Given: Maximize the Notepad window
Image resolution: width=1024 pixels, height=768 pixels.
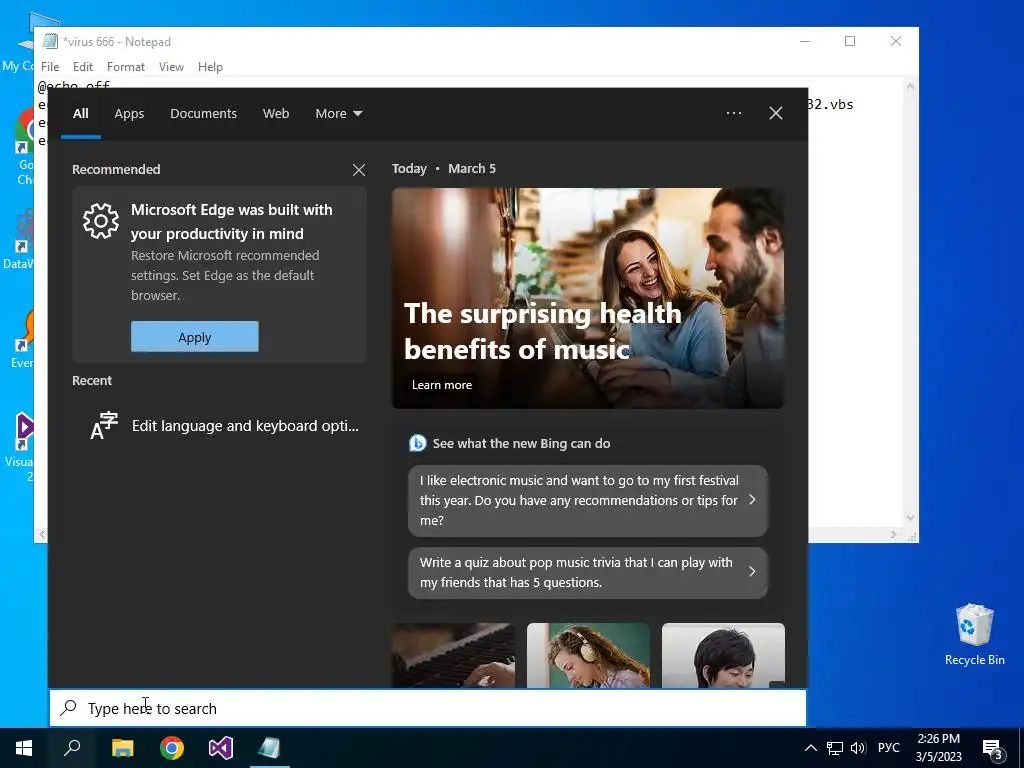Looking at the screenshot, I should pos(850,41).
